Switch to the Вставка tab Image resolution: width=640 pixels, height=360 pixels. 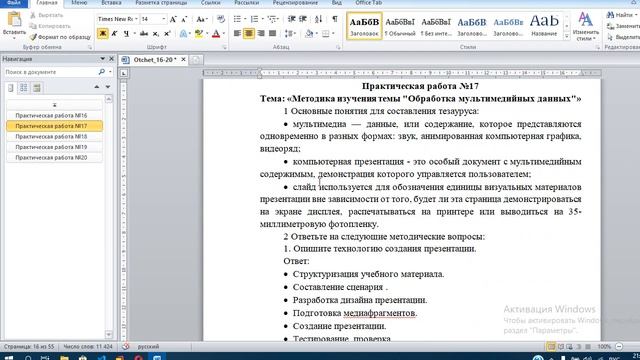111,3
